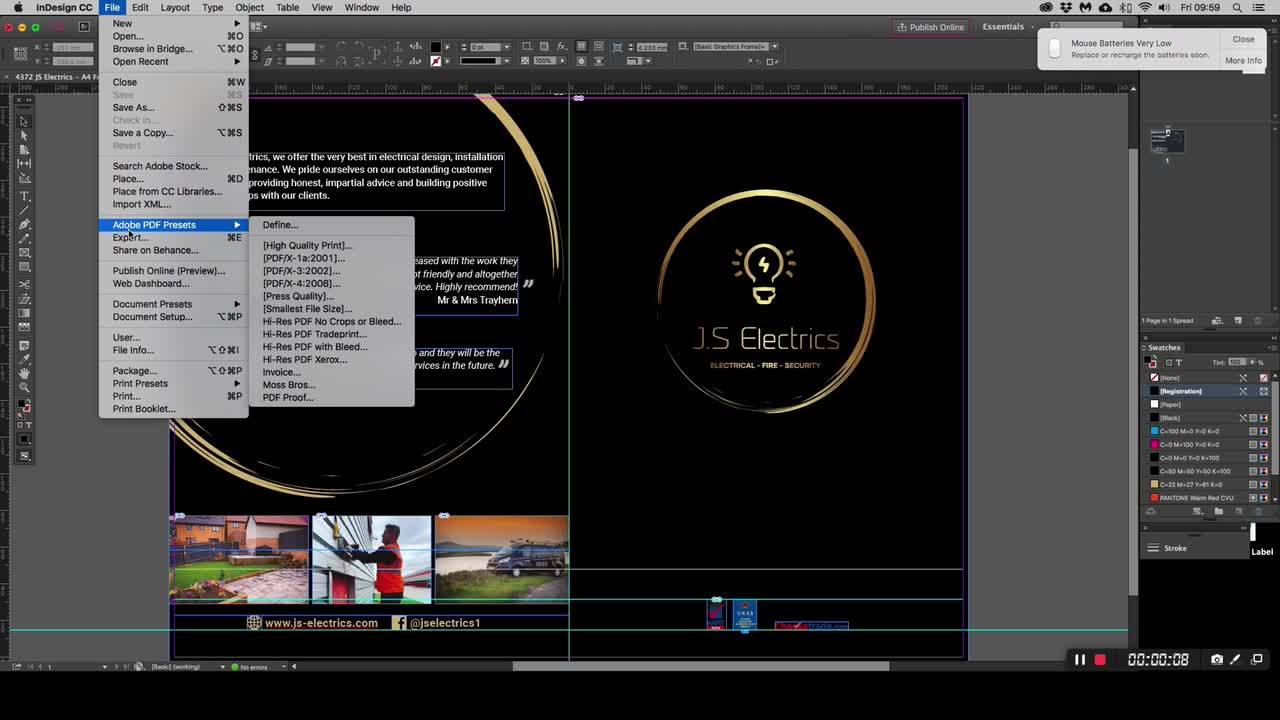This screenshot has height=720, width=1280.
Task: Click the Wi-Fi icon in menu bar
Action: click(x=1144, y=7)
